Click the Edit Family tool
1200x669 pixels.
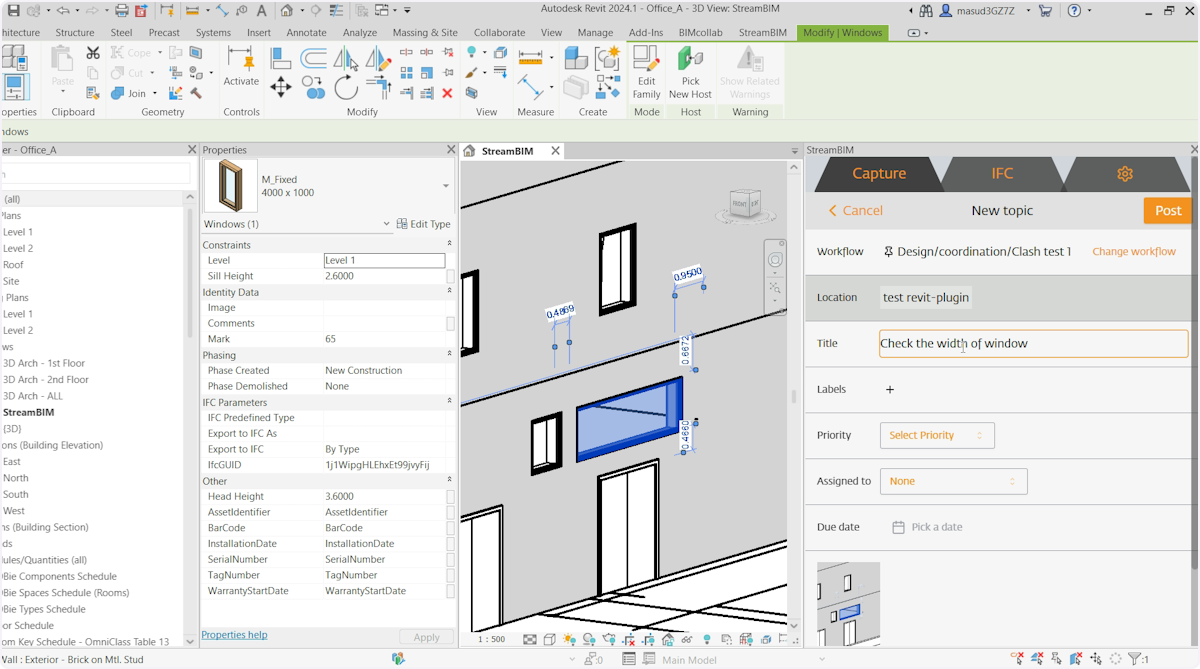tap(647, 73)
